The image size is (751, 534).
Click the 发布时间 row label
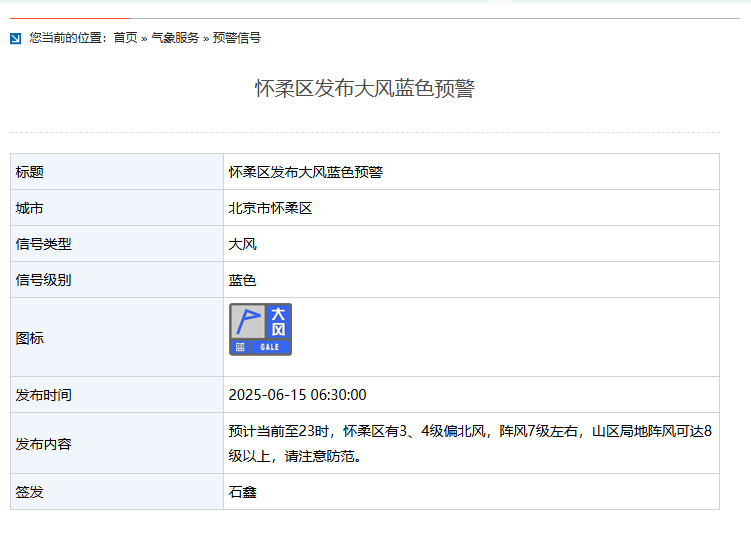click(x=43, y=395)
